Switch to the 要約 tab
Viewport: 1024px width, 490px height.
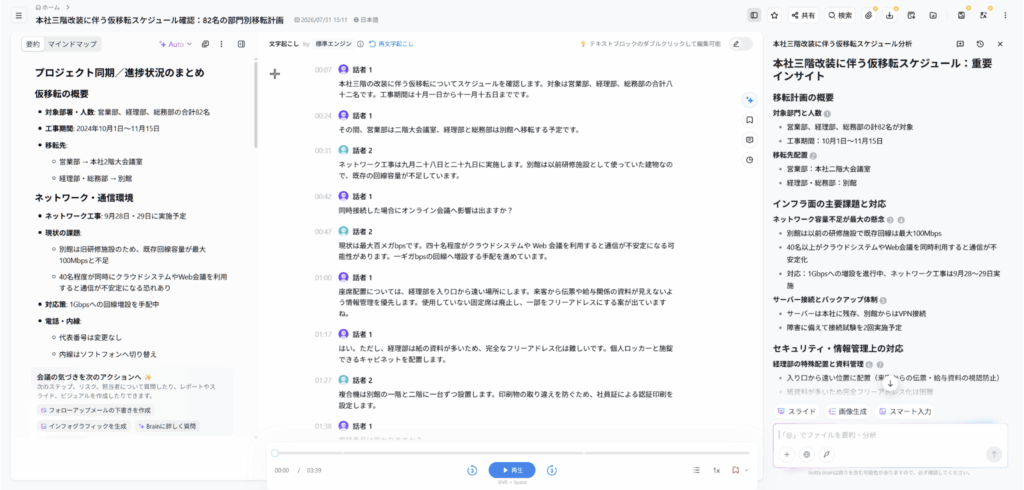(33, 44)
